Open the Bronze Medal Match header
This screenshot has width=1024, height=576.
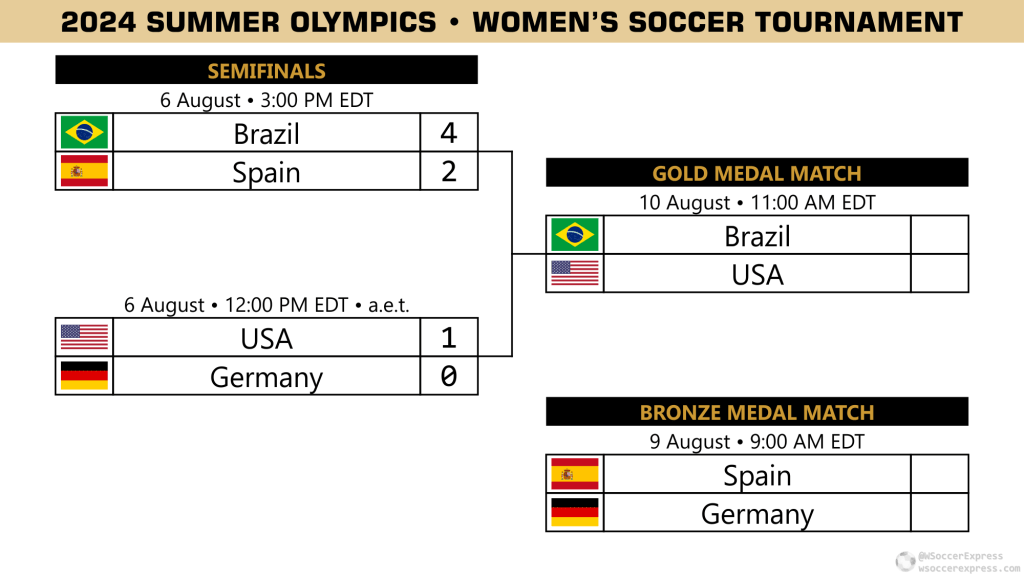coord(757,412)
